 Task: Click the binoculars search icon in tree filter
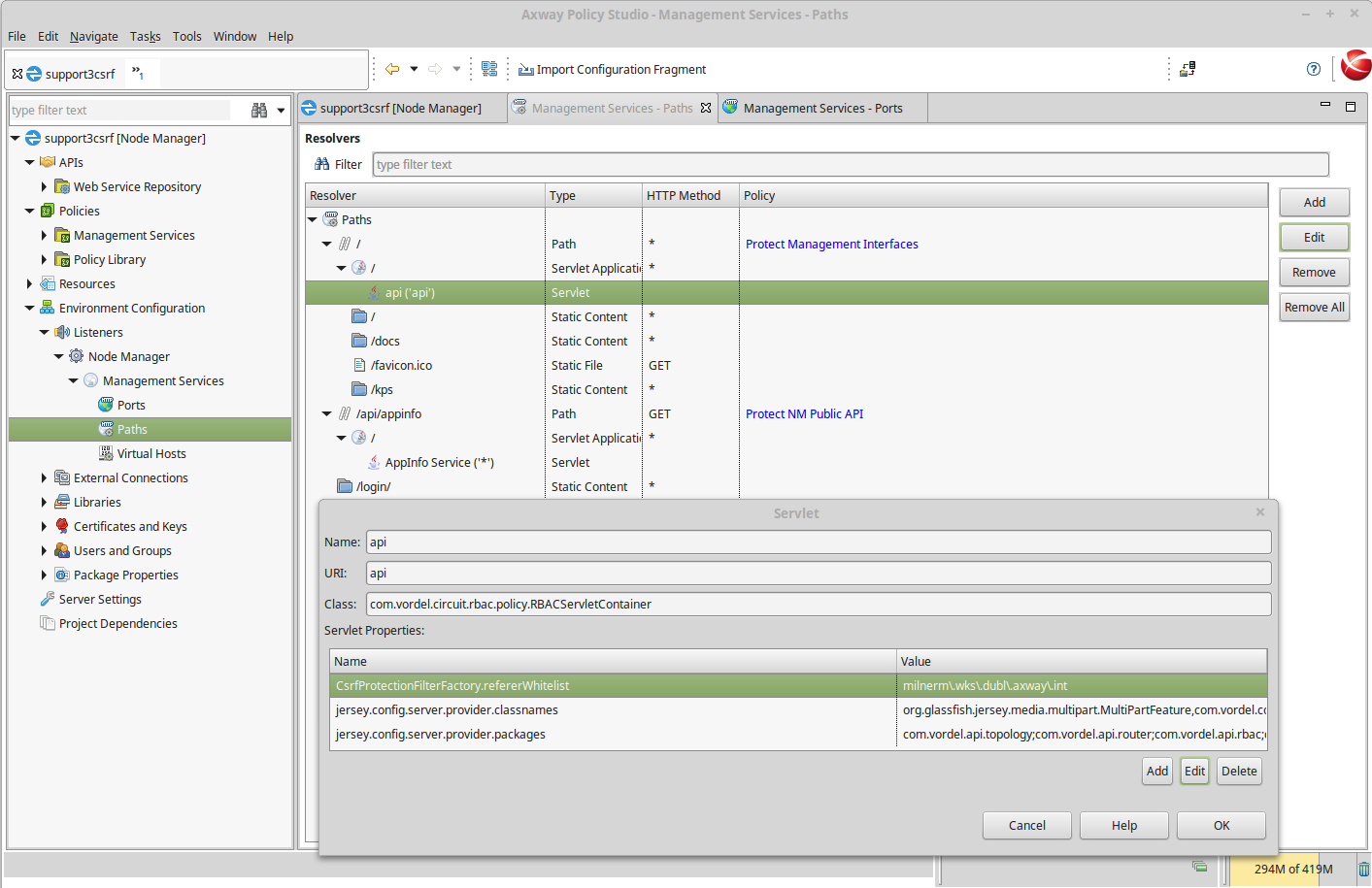pyautogui.click(x=259, y=111)
